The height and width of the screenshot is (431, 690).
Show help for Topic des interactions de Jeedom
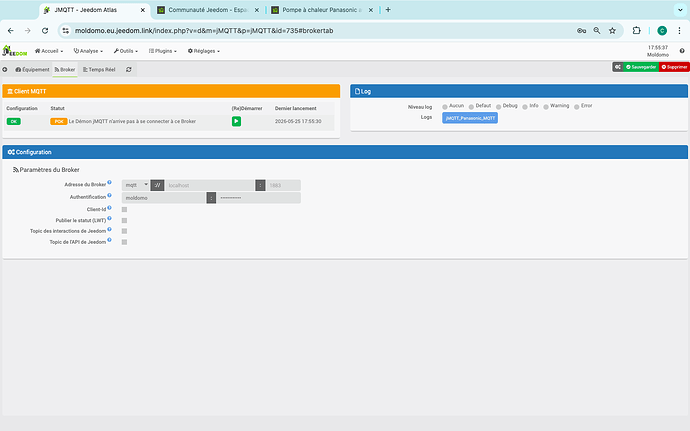[x=110, y=229]
